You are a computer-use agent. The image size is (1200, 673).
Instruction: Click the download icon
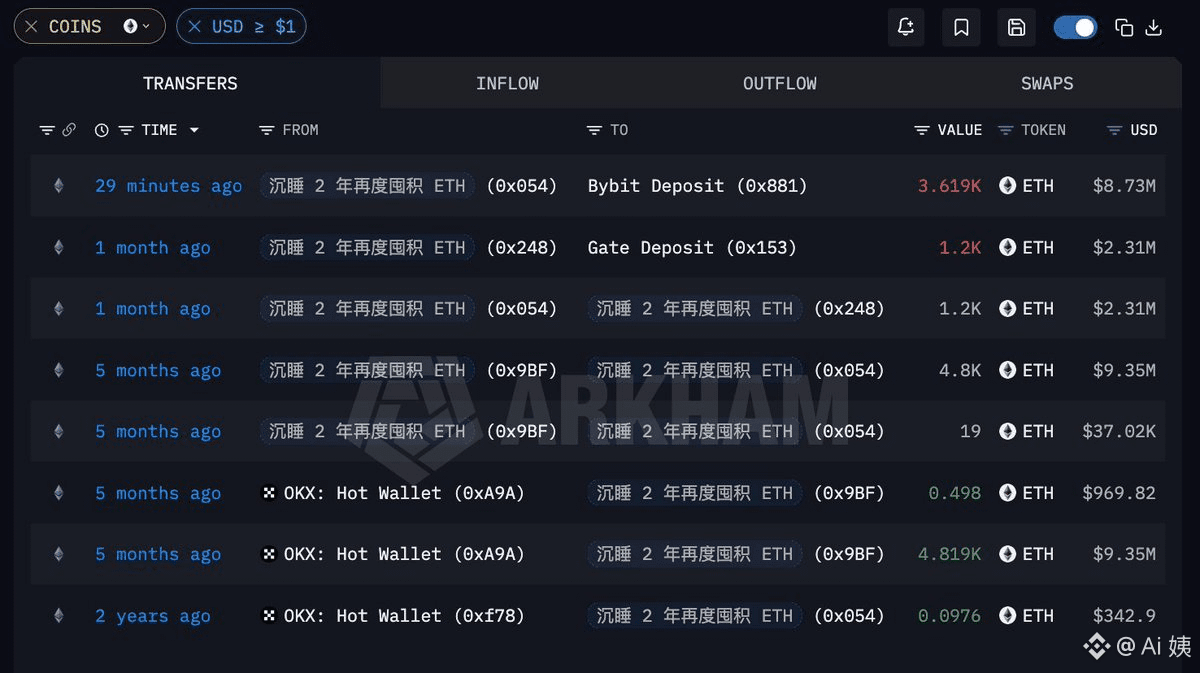(1153, 28)
